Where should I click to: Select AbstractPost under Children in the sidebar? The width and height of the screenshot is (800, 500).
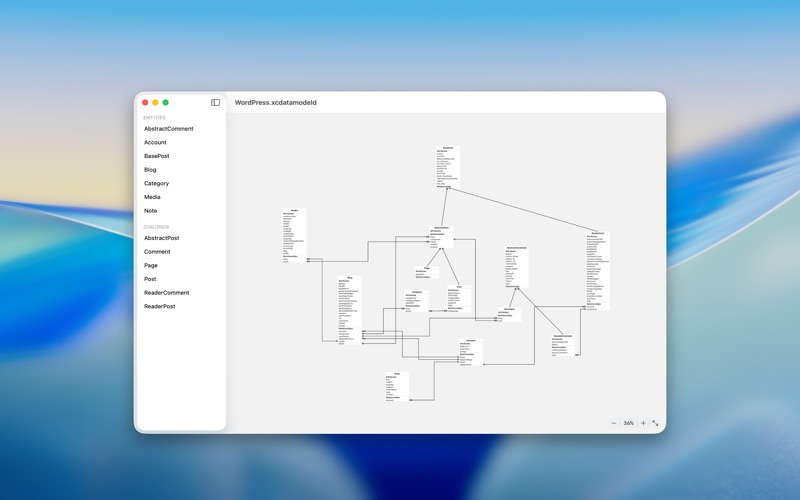(x=161, y=238)
